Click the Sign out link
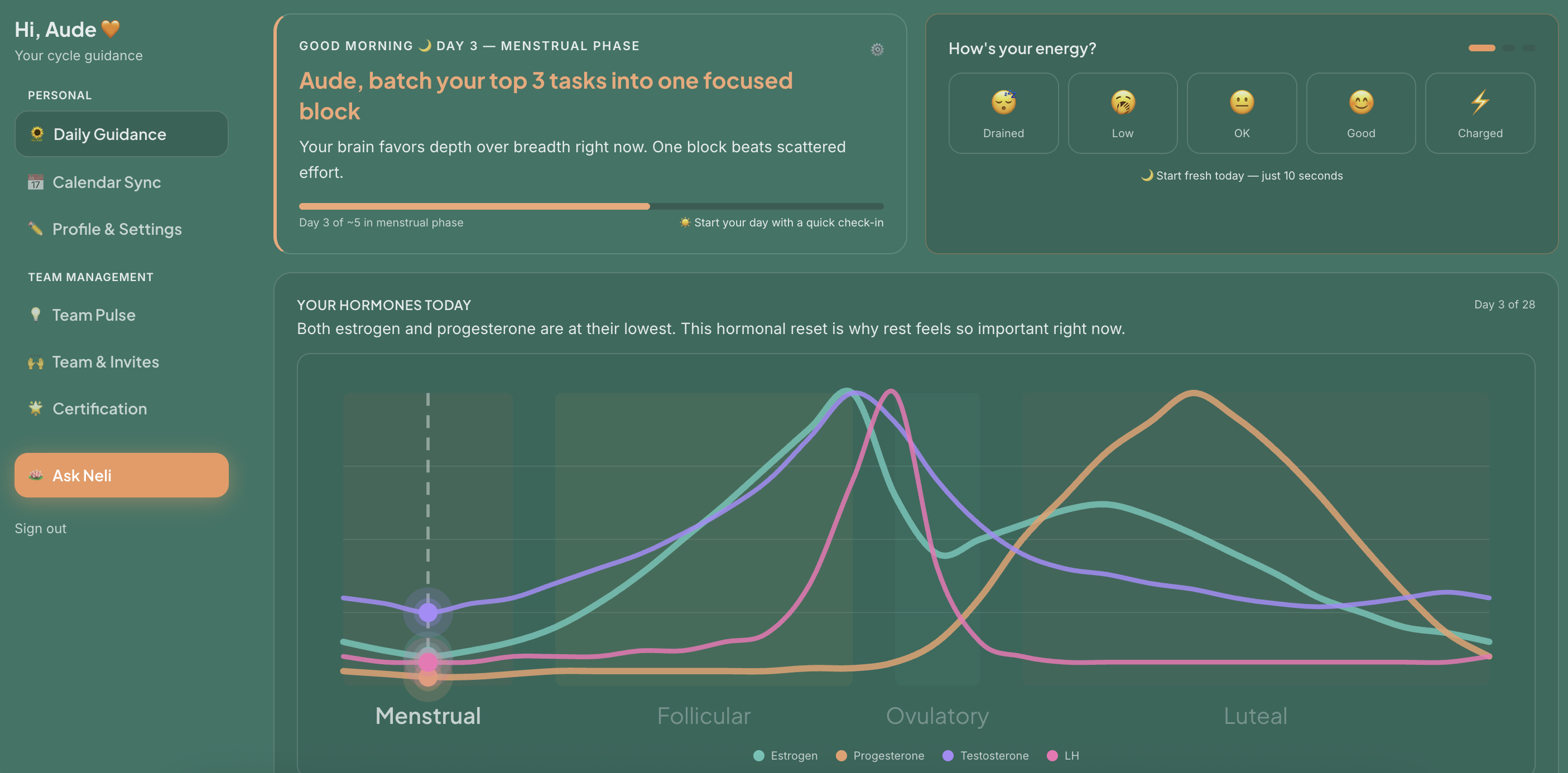Screen dimensions: 1568x773 point(41,529)
